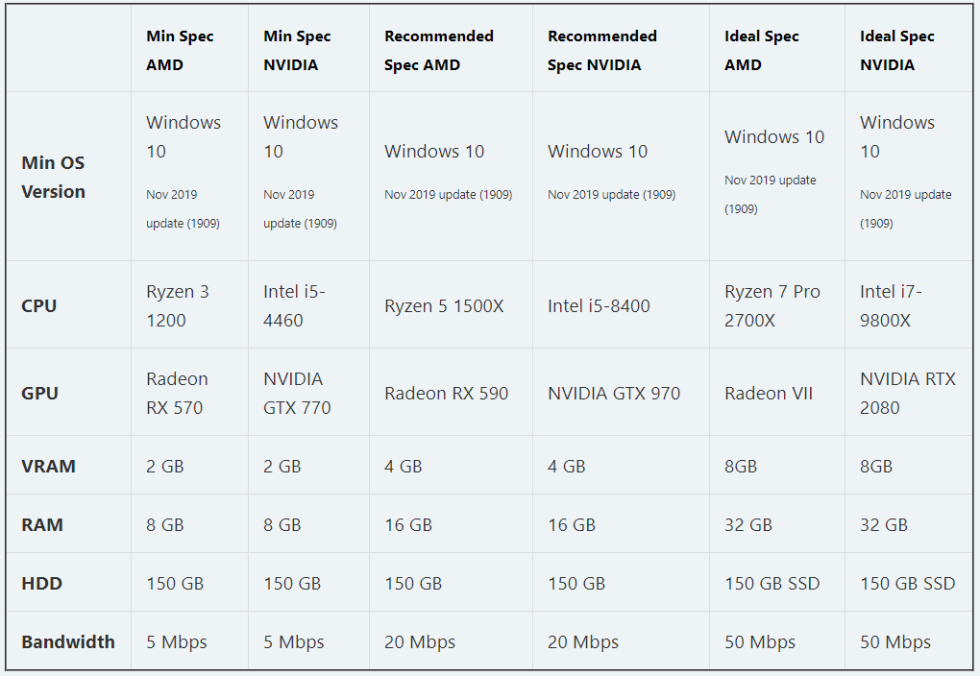The height and width of the screenshot is (676, 980).
Task: Click the 32 GB RAM cell under Ideal AMD
Action: 748,524
